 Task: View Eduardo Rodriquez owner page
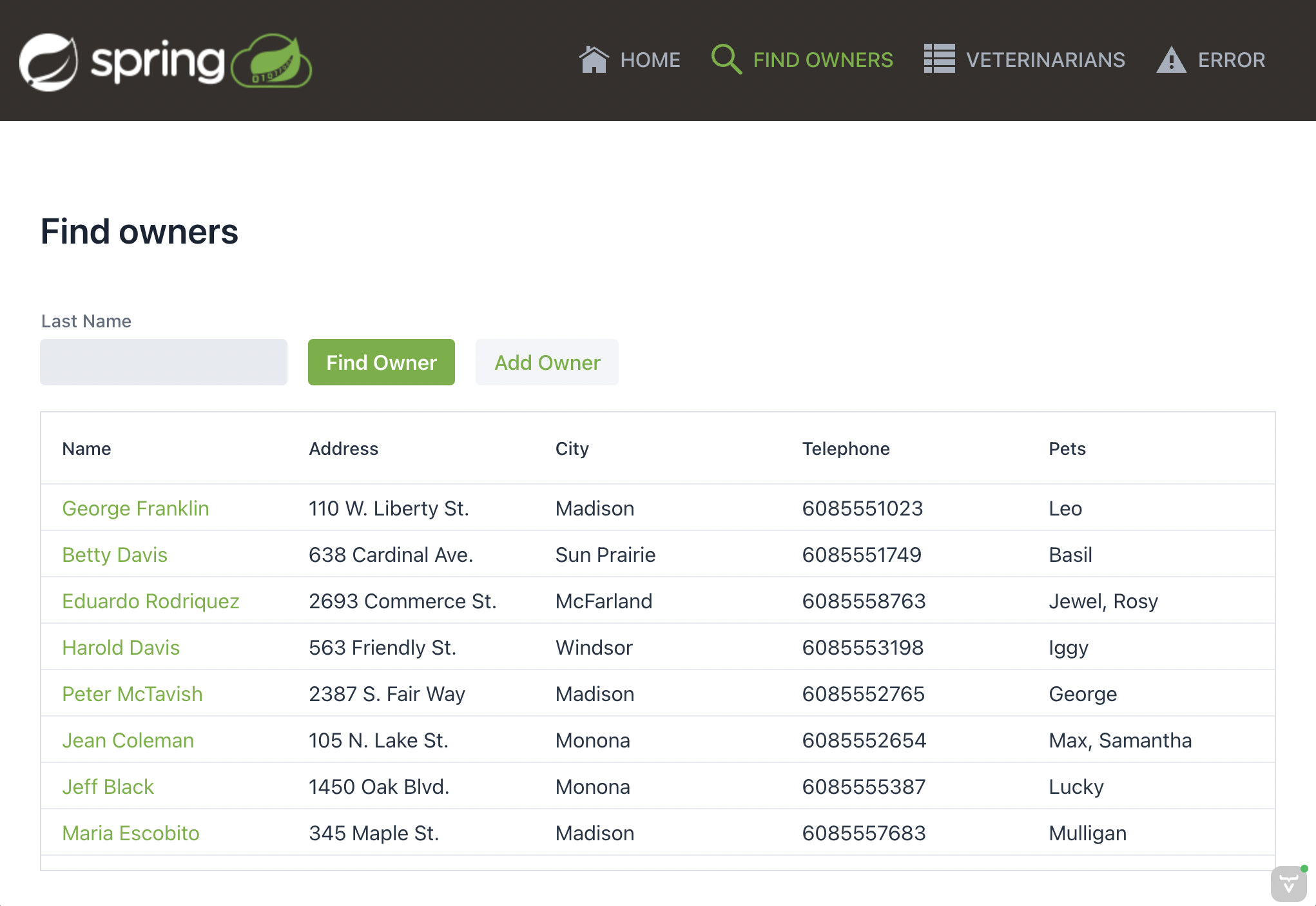coord(151,601)
